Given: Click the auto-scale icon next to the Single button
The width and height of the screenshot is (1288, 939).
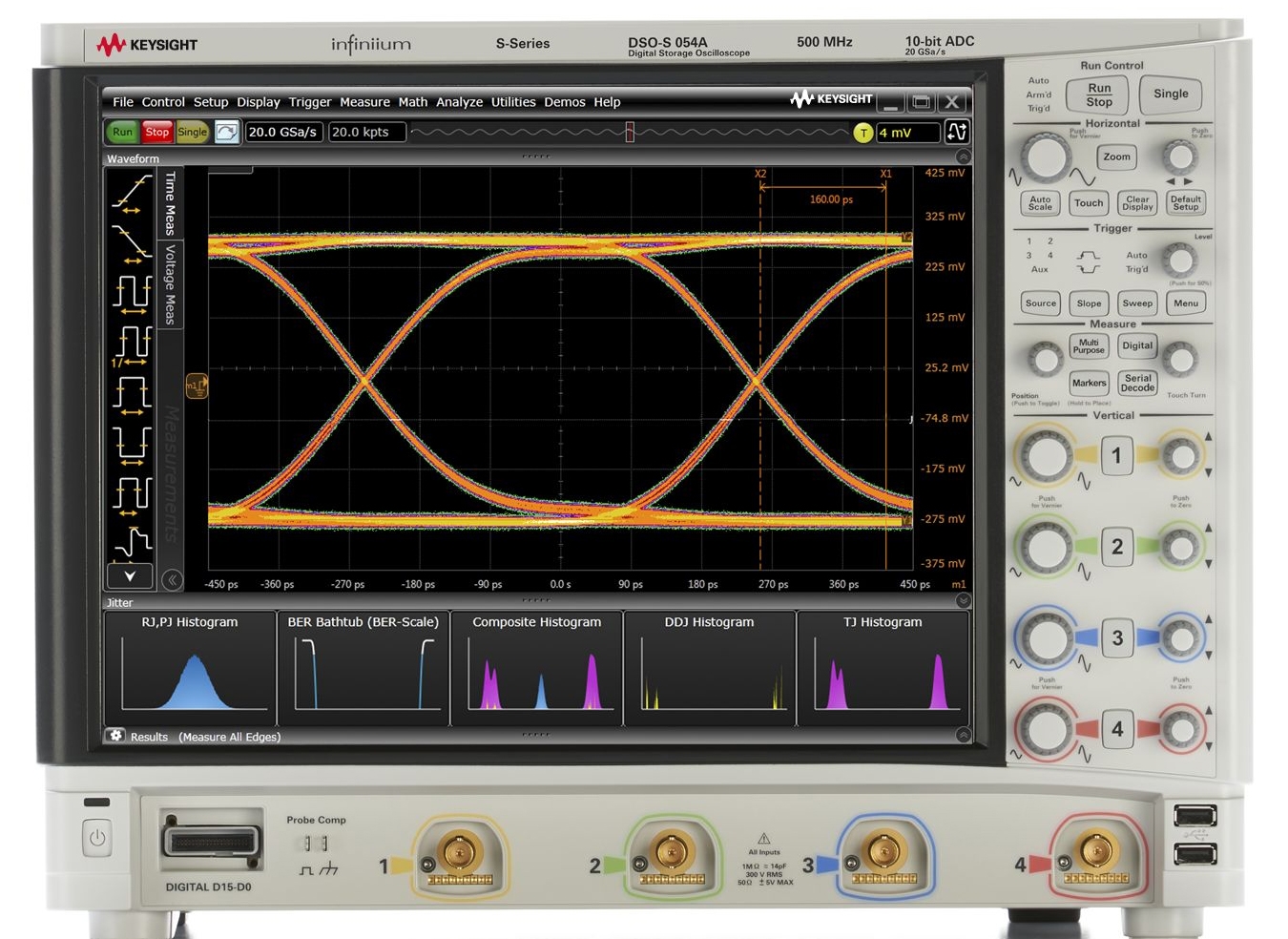Looking at the screenshot, I should (226, 133).
